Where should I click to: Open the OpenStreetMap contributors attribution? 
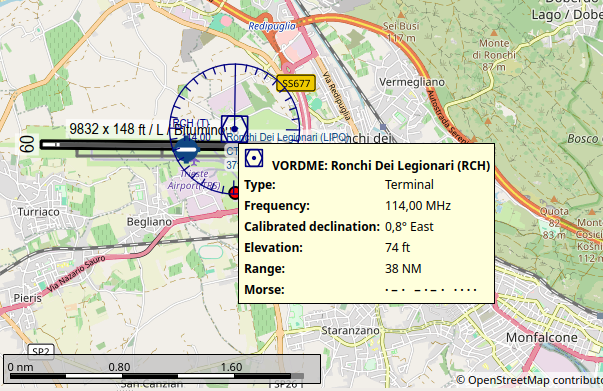pos(529,380)
